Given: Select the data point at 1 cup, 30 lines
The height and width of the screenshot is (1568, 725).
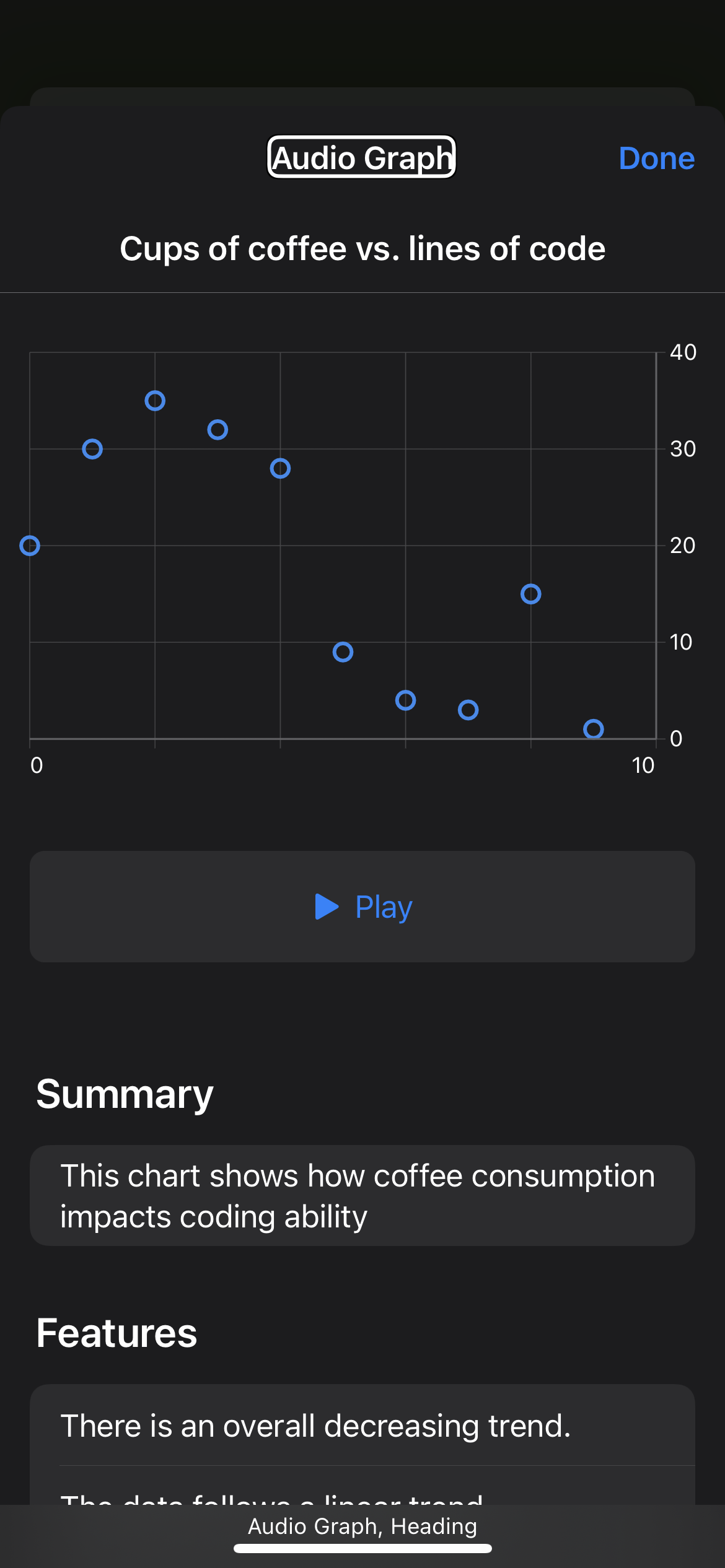Looking at the screenshot, I should click(x=92, y=449).
